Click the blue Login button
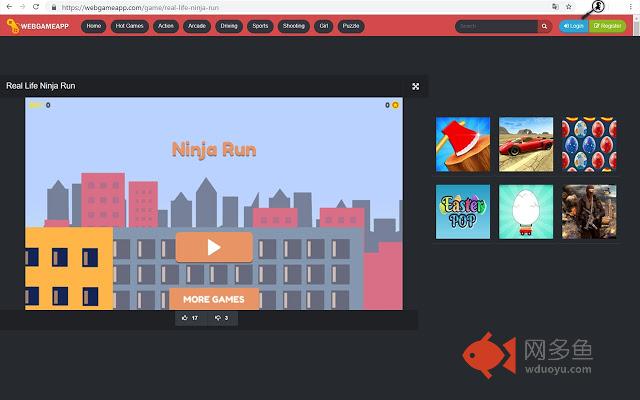The image size is (640, 400). (x=573, y=26)
